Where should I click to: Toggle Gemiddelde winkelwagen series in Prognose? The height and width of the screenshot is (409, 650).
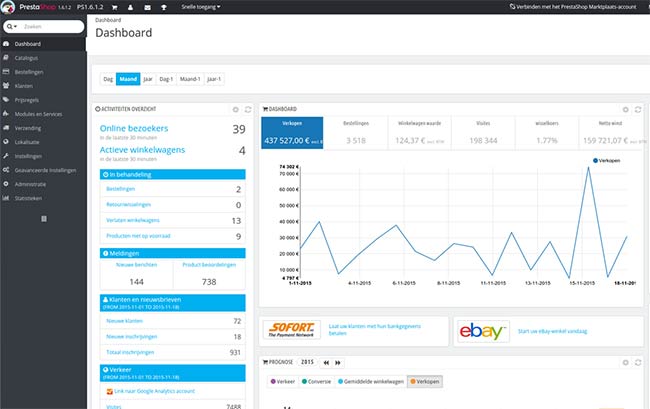[371, 382]
